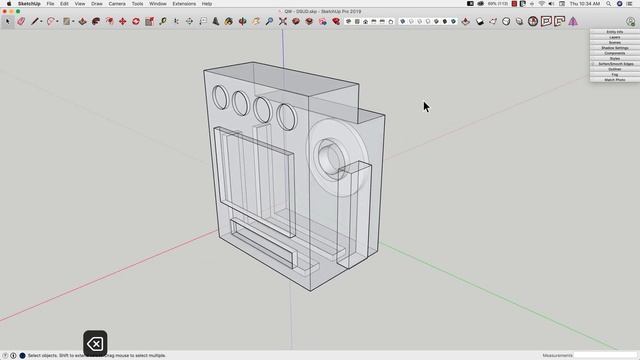Expand the Shadow Settings panel

[x=615, y=48]
